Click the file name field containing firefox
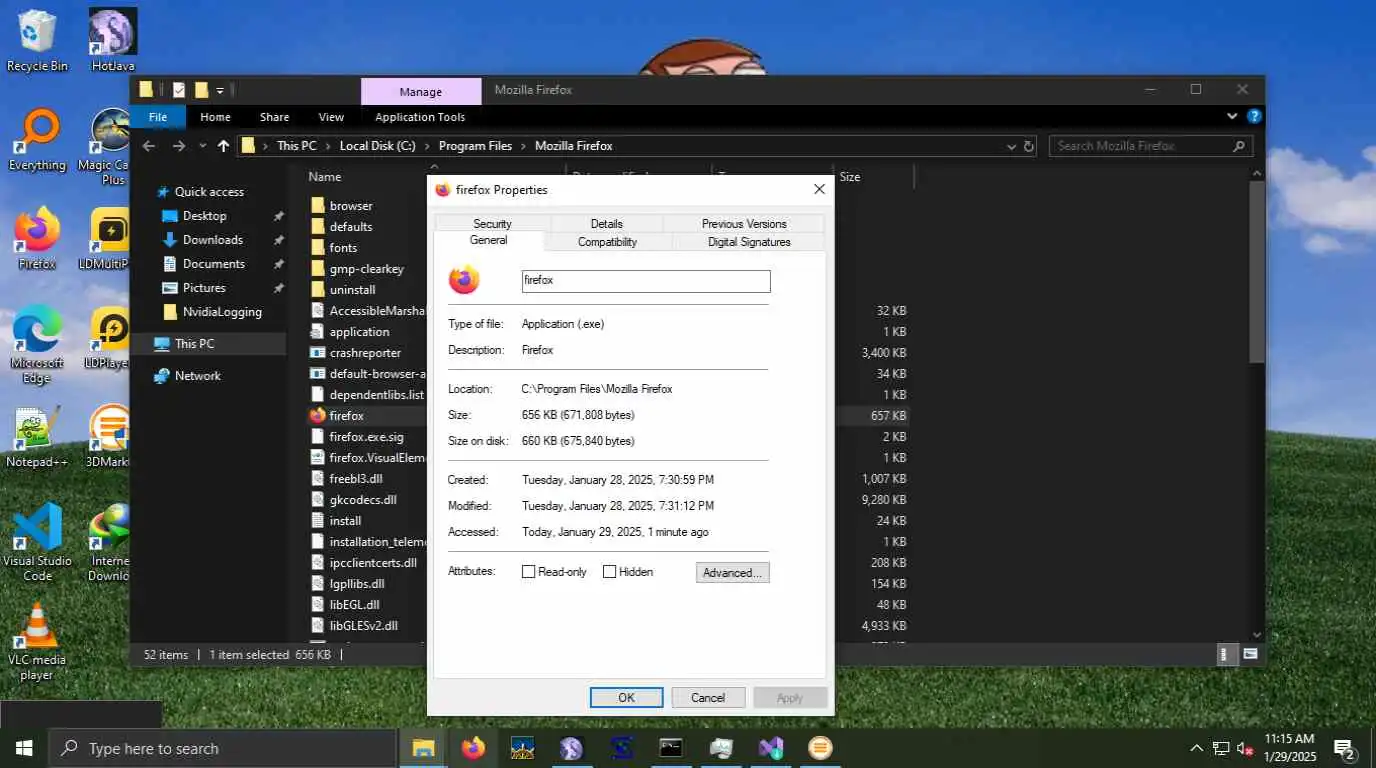 (x=646, y=281)
